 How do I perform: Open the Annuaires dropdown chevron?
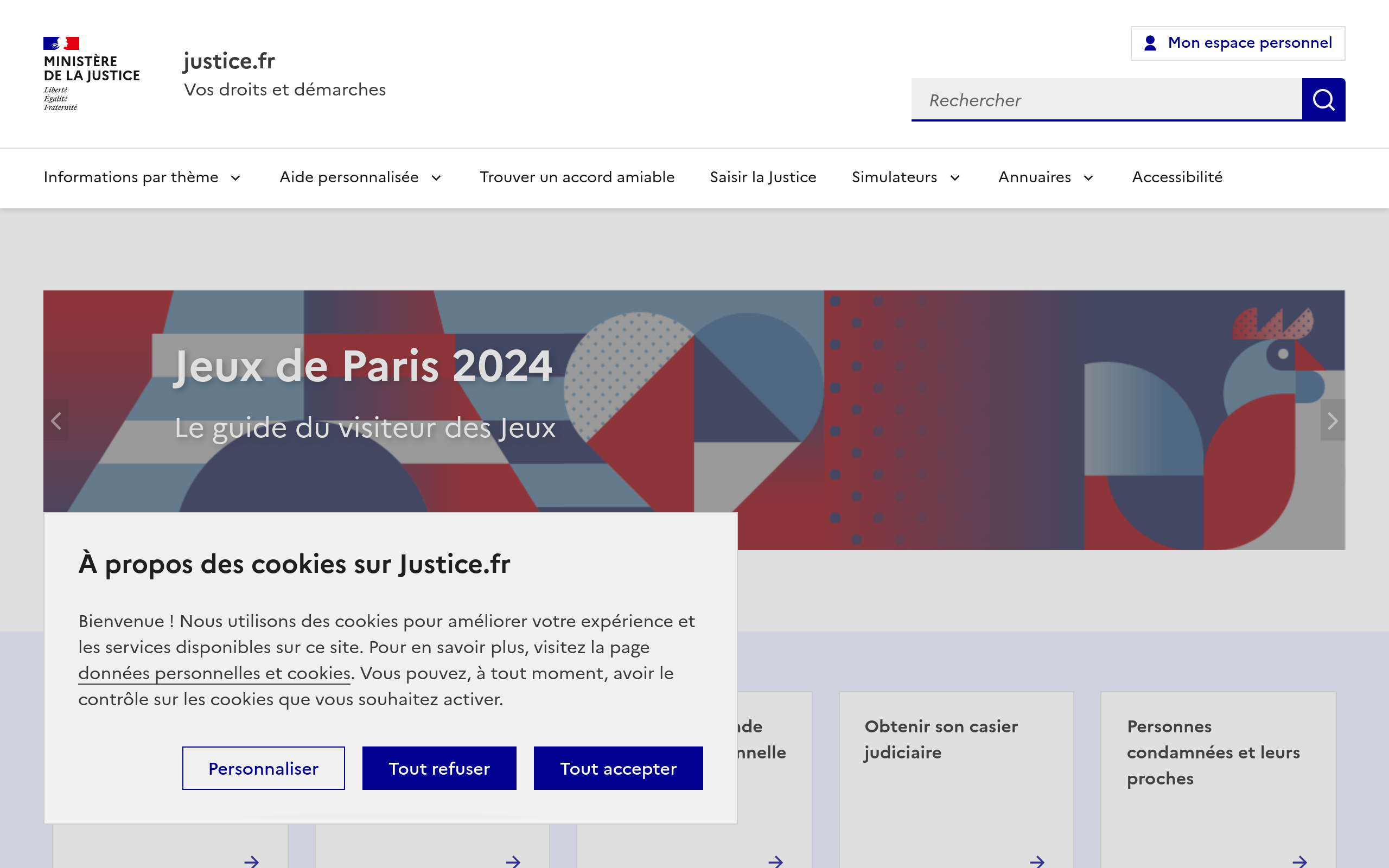[x=1089, y=178]
